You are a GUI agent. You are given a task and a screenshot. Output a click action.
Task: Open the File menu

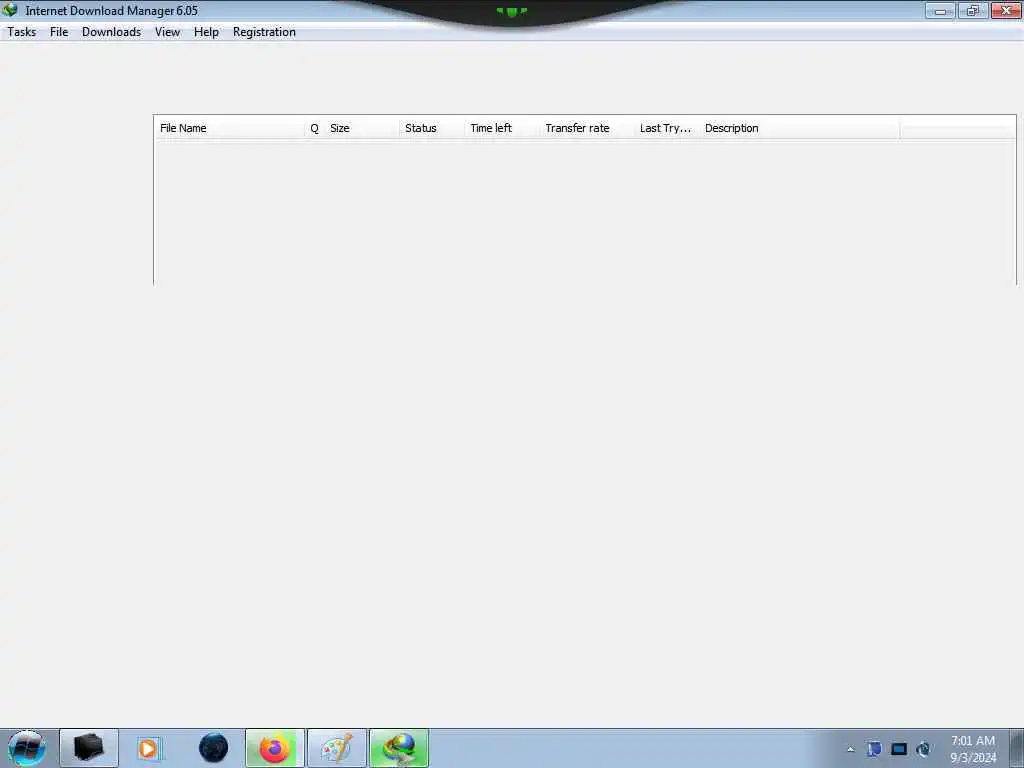pos(59,32)
